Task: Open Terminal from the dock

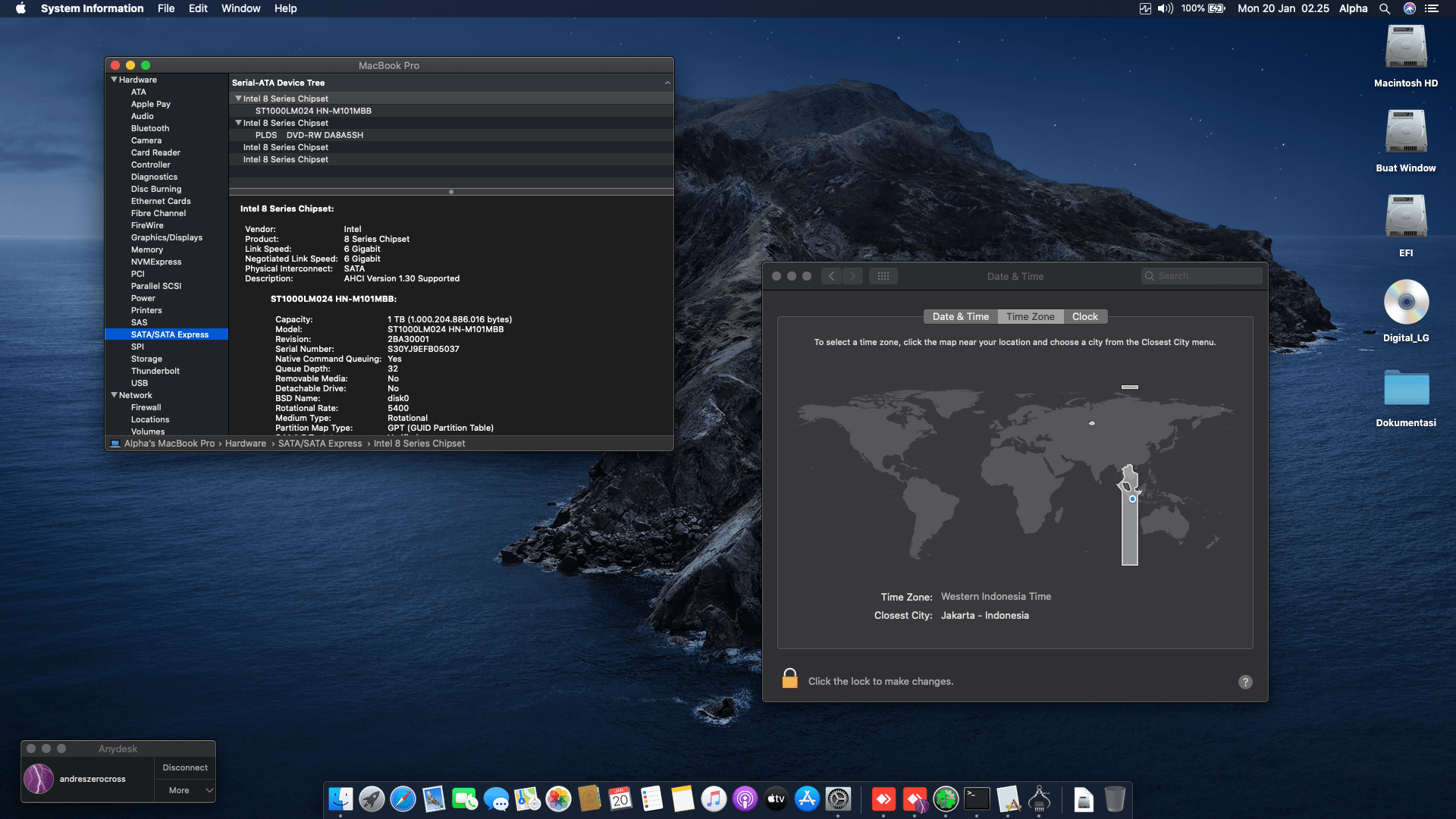Action: coord(977,799)
